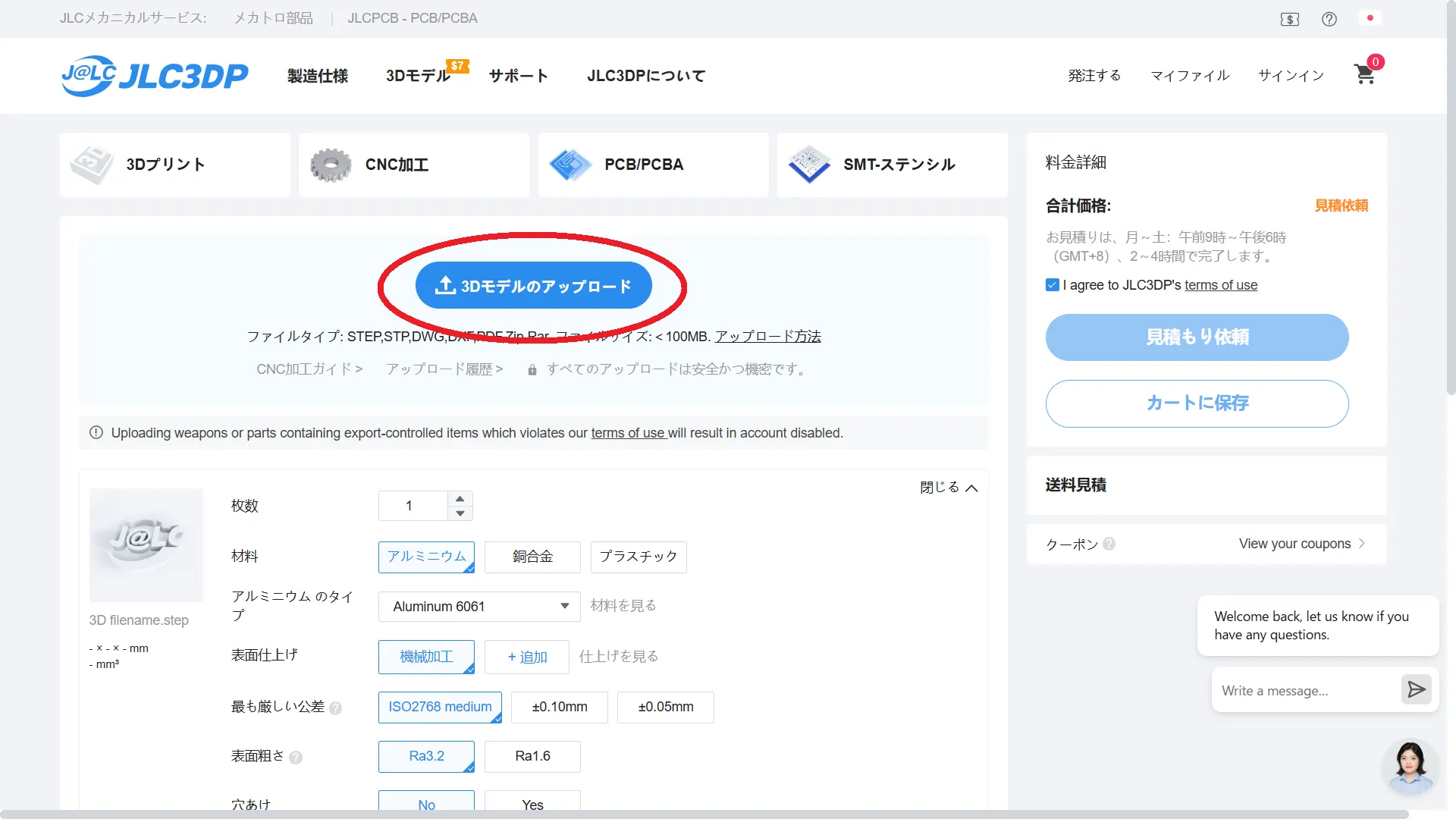Image resolution: width=1456 pixels, height=819 pixels.
Task: Click the help icon beside 表面粗さ
Action: pyautogui.click(x=296, y=758)
